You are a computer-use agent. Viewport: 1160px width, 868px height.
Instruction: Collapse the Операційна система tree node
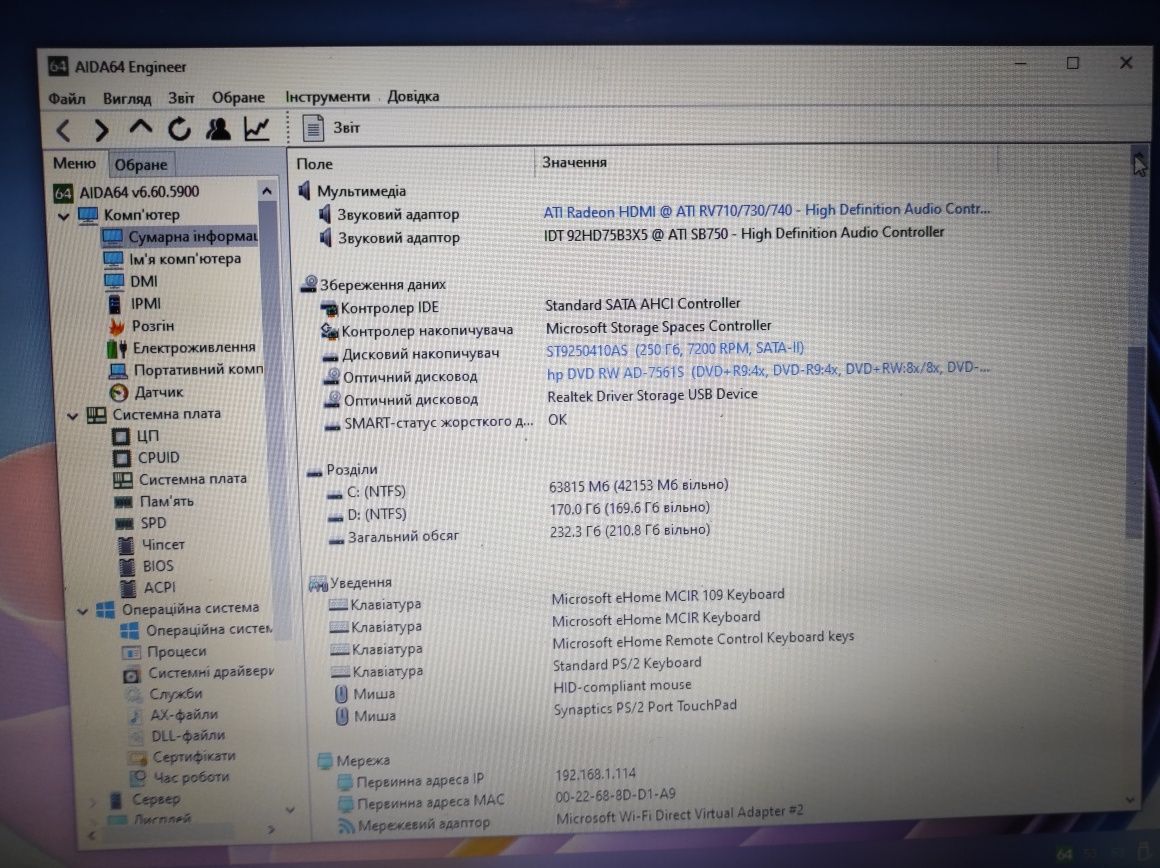point(82,611)
